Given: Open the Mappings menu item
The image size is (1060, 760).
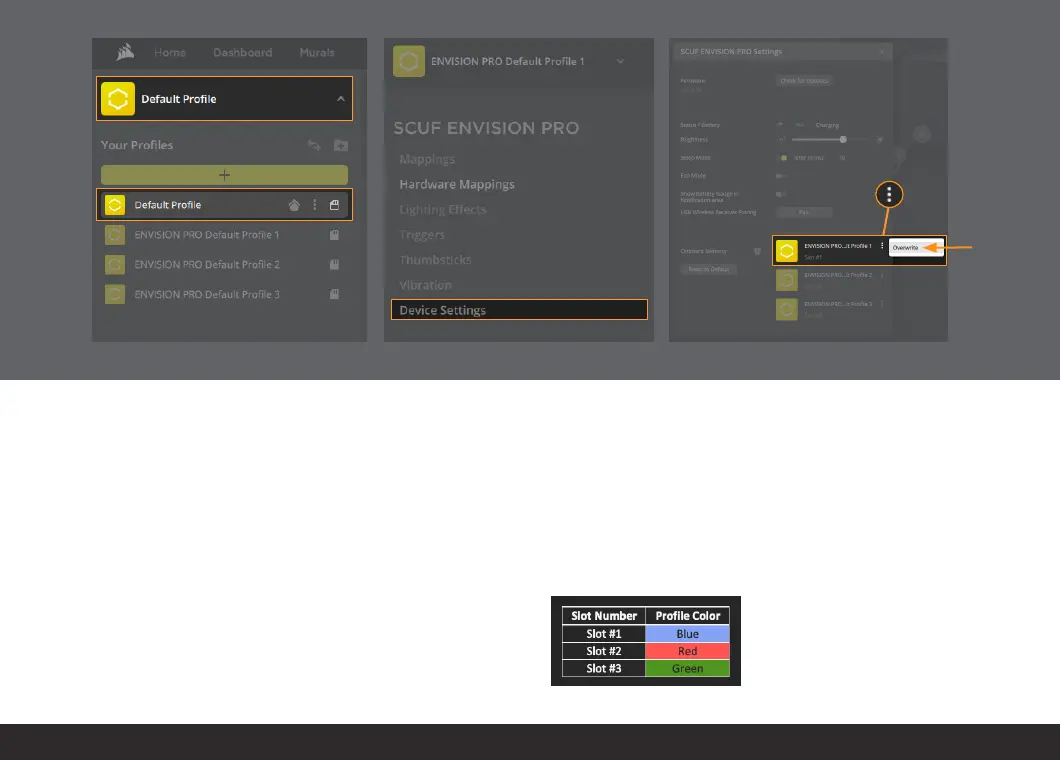Looking at the screenshot, I should pyautogui.click(x=427, y=160).
